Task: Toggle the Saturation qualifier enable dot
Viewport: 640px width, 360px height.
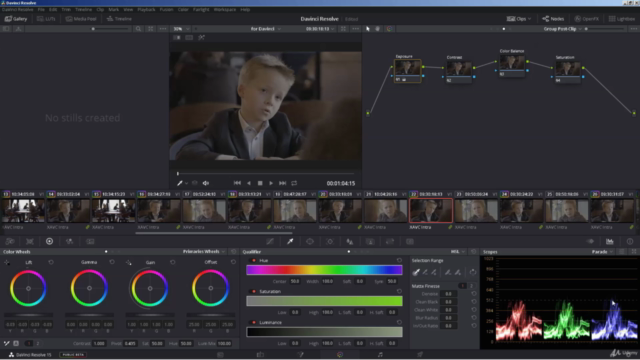Action: [x=254, y=291]
